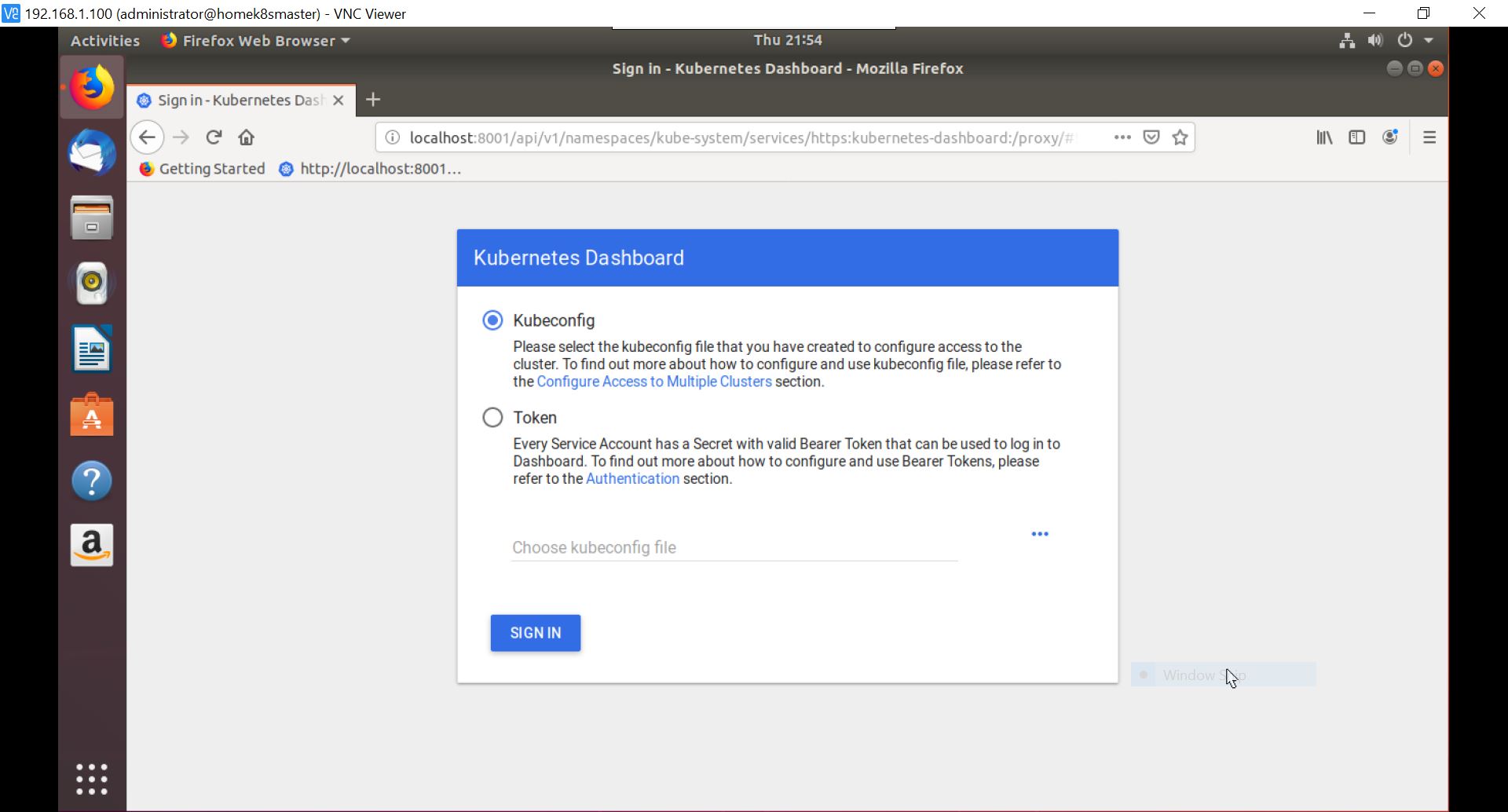Open the power system menu dropdown
The image size is (1508, 812).
[1415, 41]
